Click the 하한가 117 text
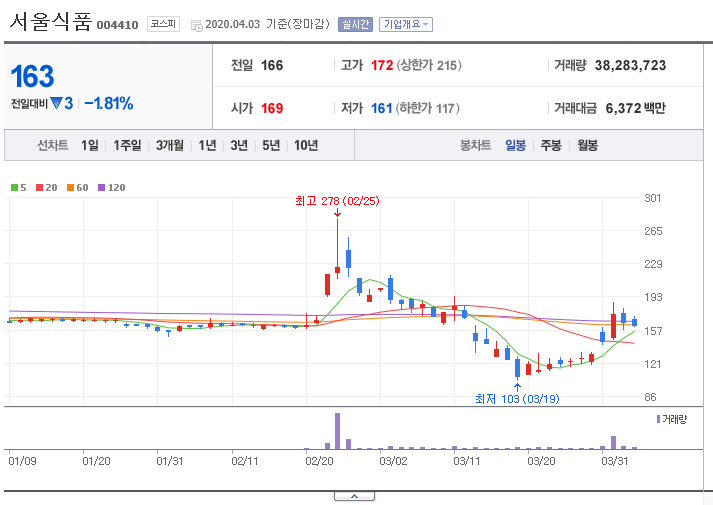Viewport: 713px width, 505px height. pyautogui.click(x=427, y=108)
